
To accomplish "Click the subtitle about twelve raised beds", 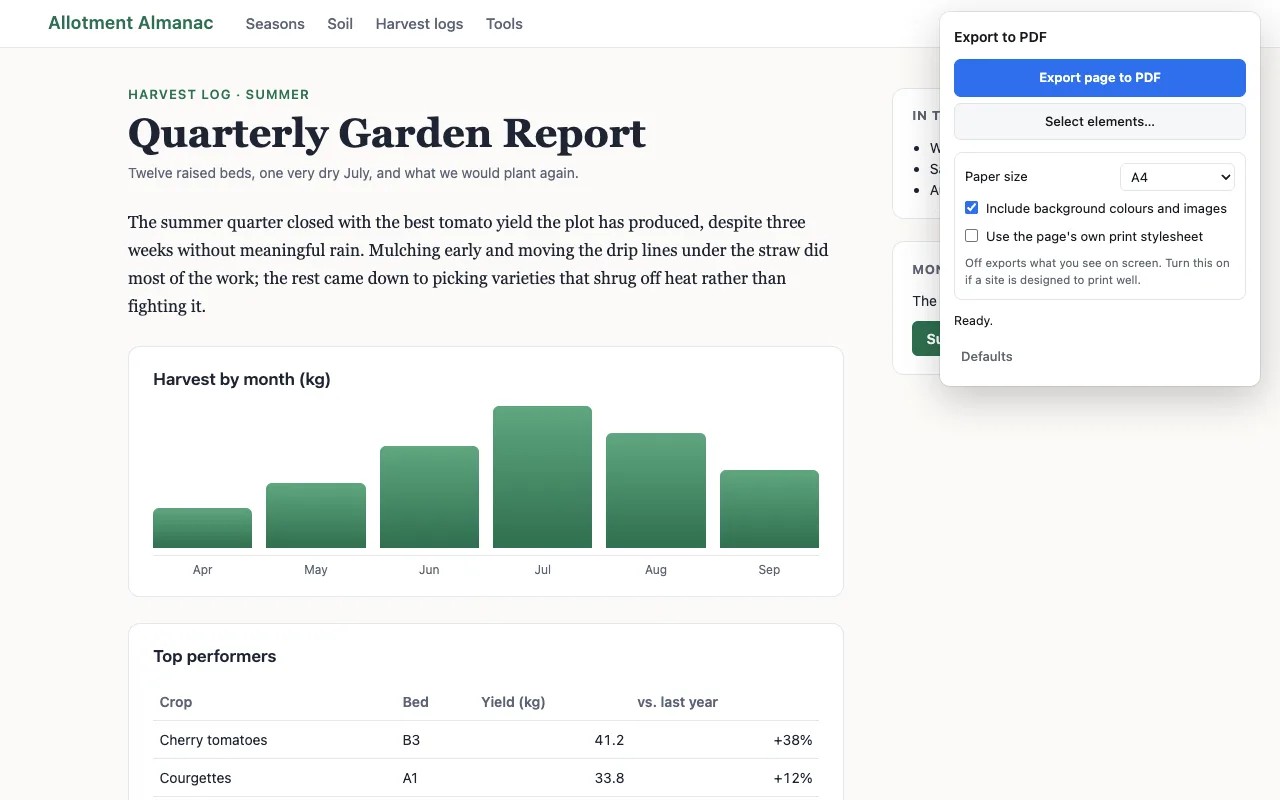I will (353, 173).
